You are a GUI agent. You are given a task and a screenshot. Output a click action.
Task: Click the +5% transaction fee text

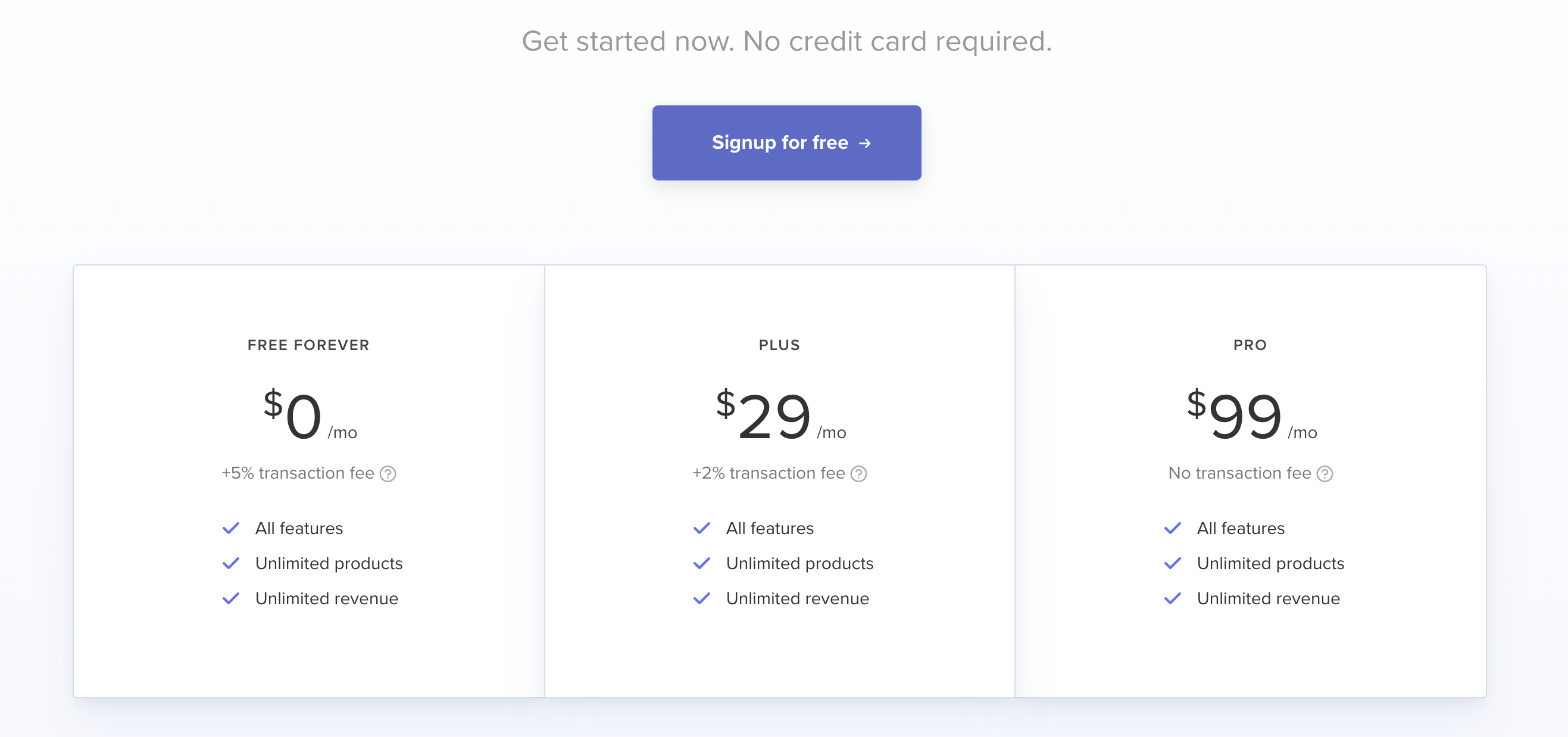298,473
